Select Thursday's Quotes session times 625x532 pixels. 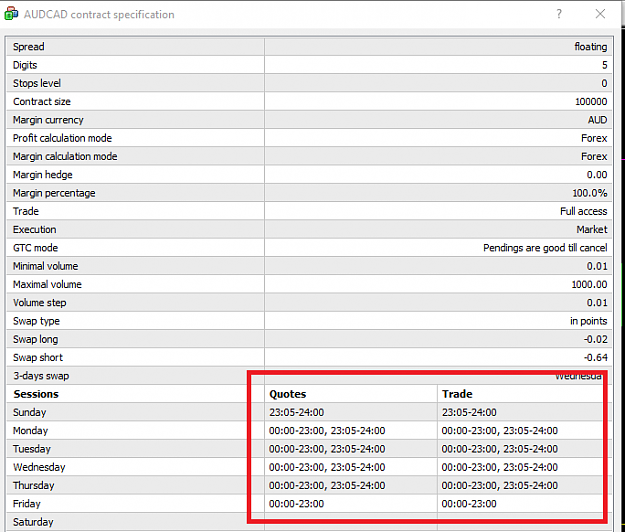click(x=327, y=486)
